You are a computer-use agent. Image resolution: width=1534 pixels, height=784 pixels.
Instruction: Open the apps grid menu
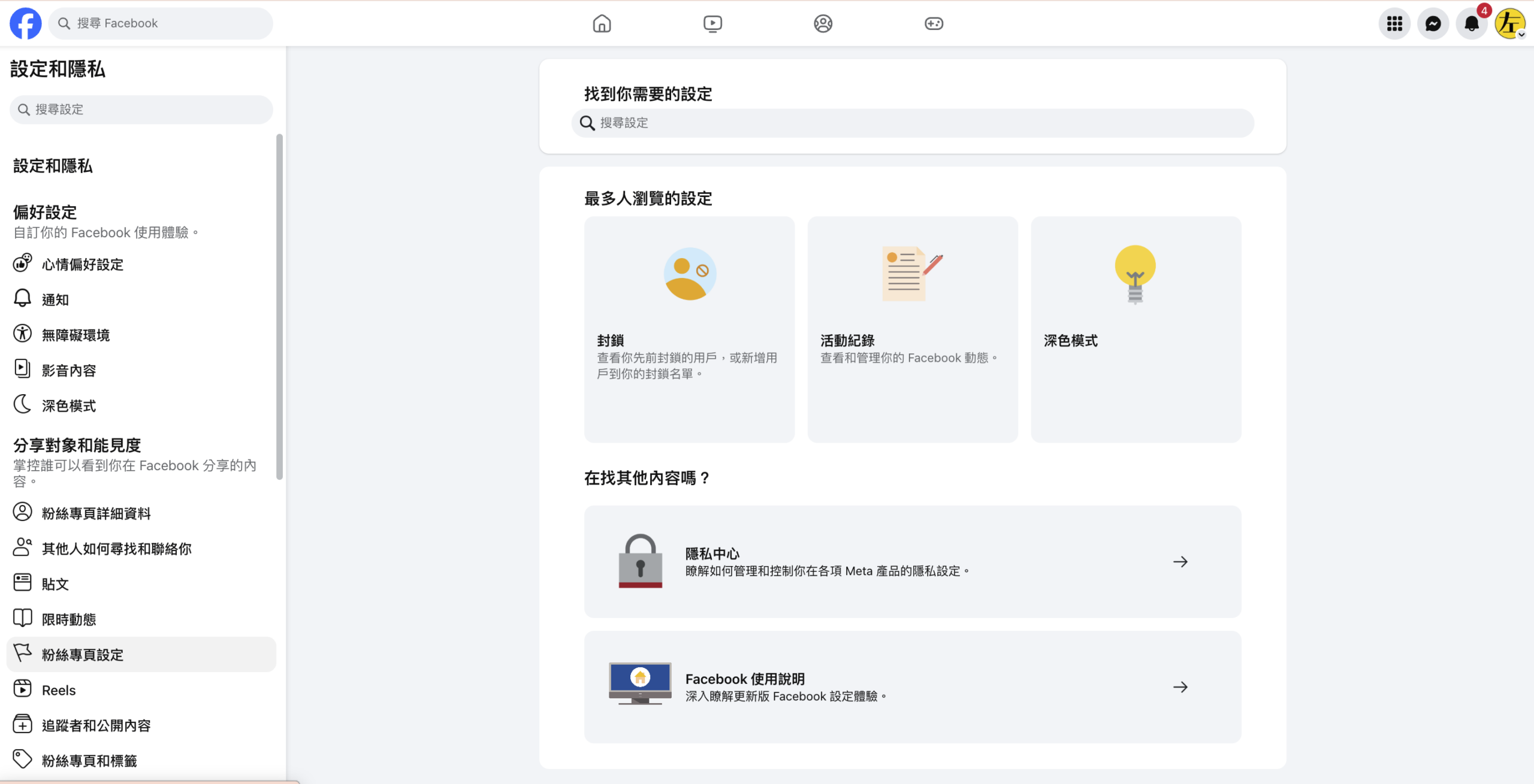point(1394,23)
